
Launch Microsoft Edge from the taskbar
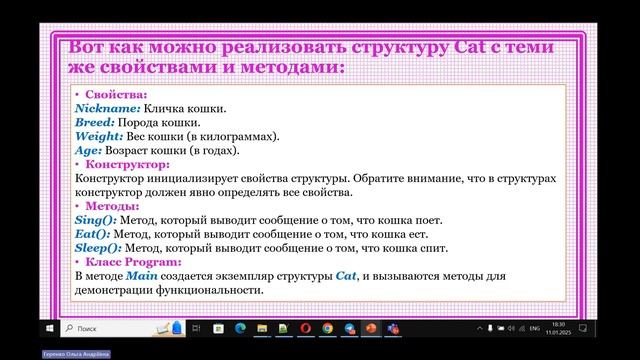click(x=240, y=329)
